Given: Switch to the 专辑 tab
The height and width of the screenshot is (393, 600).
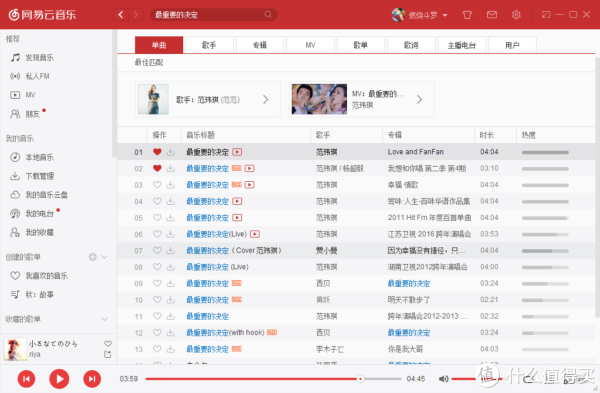Looking at the screenshot, I should 260,45.
